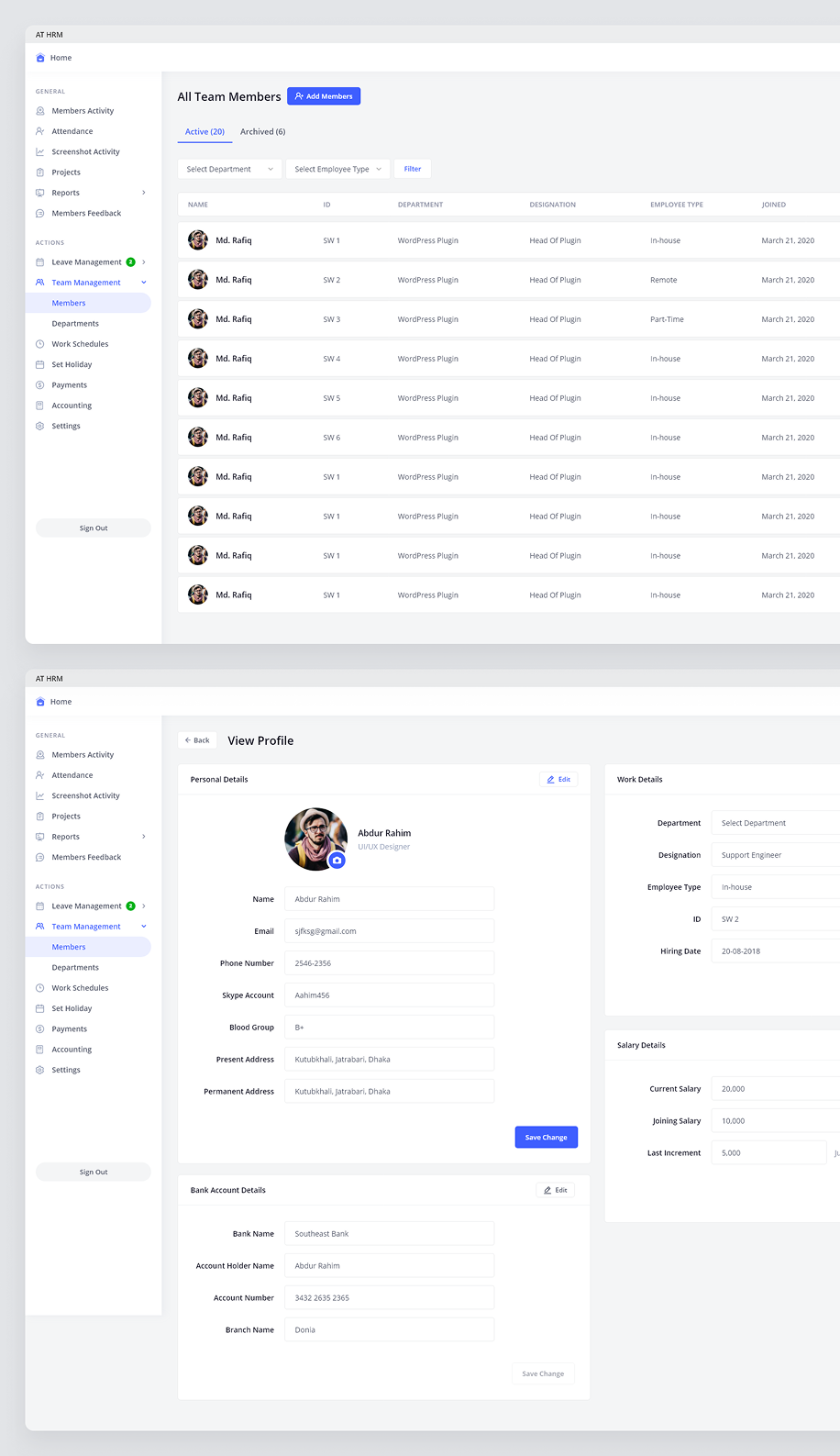840x1456 pixels.
Task: Click the "Part-Time" employee type cell
Action: point(667,319)
